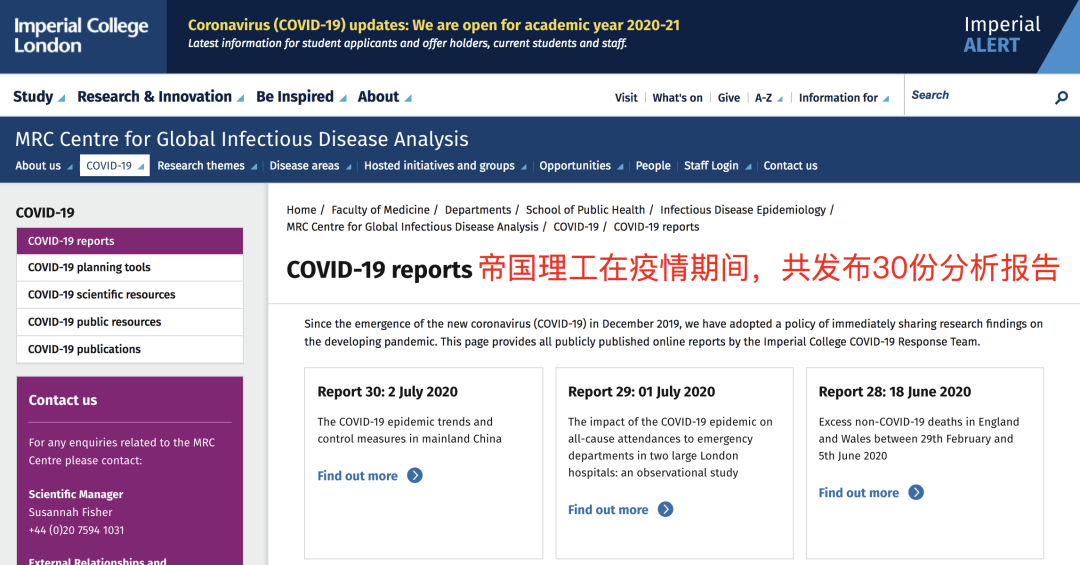The height and width of the screenshot is (565, 1080).
Task: Click the Staff Login link
Action: pos(711,166)
